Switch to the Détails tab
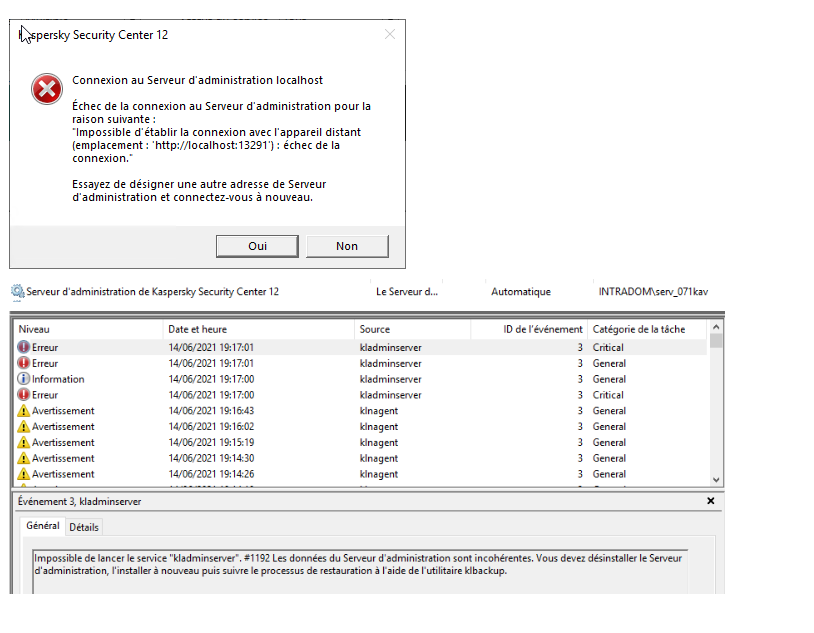 84,527
